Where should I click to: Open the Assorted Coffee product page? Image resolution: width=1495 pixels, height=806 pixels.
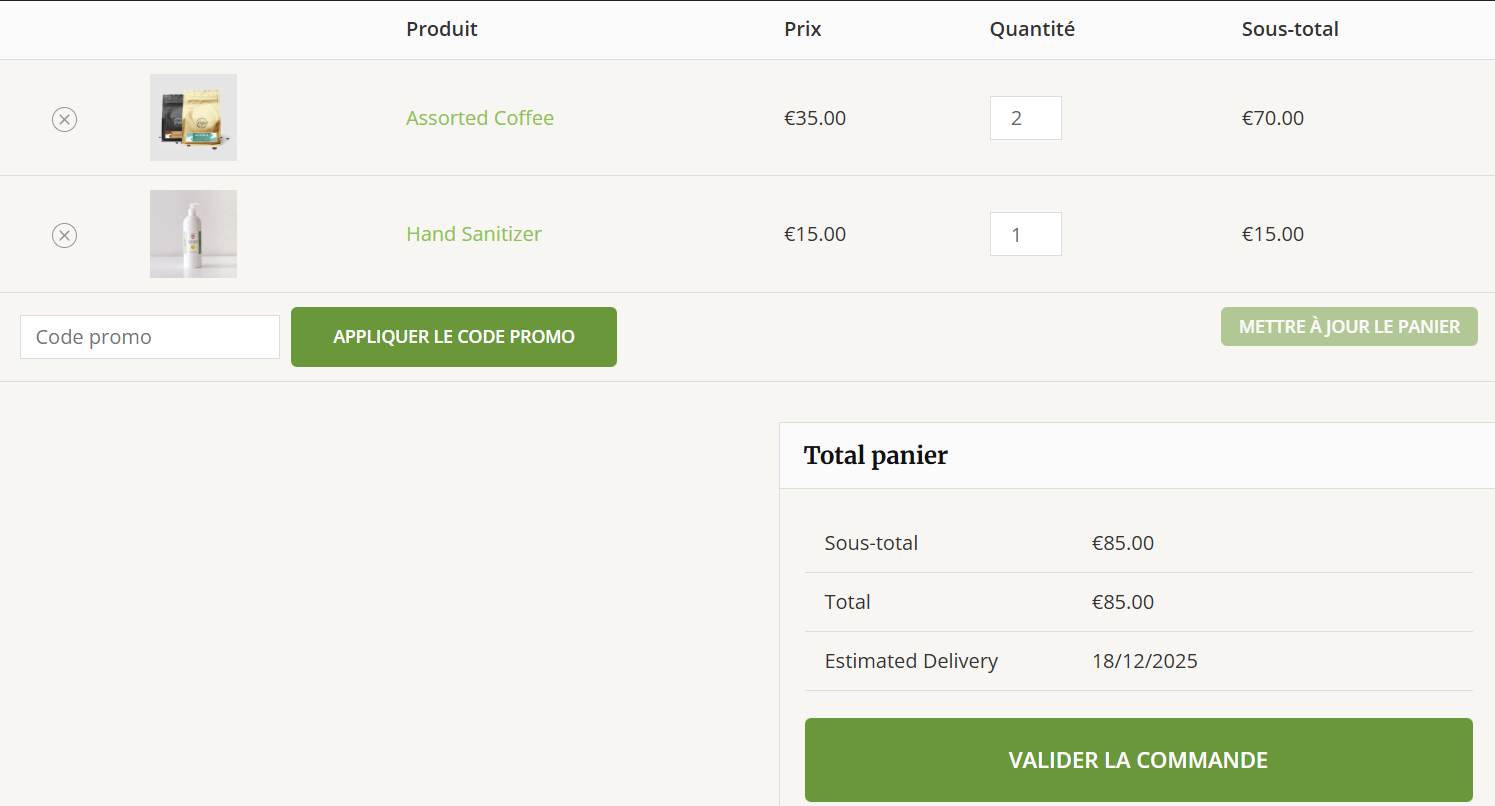click(x=480, y=117)
